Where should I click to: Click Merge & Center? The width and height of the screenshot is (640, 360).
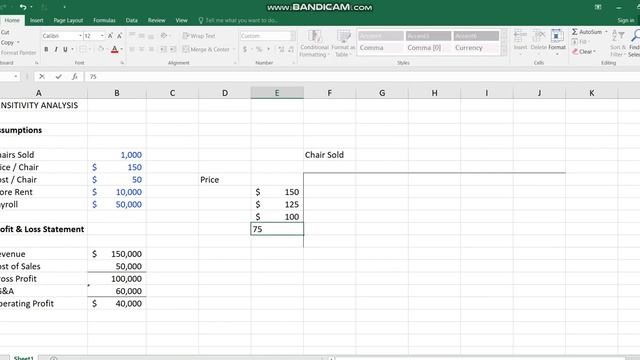coord(206,49)
